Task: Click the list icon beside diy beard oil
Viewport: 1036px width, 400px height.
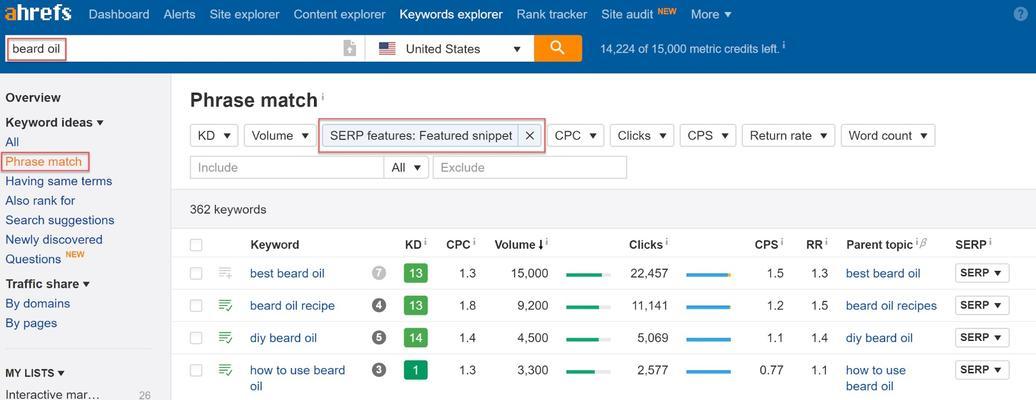Action: pos(225,338)
